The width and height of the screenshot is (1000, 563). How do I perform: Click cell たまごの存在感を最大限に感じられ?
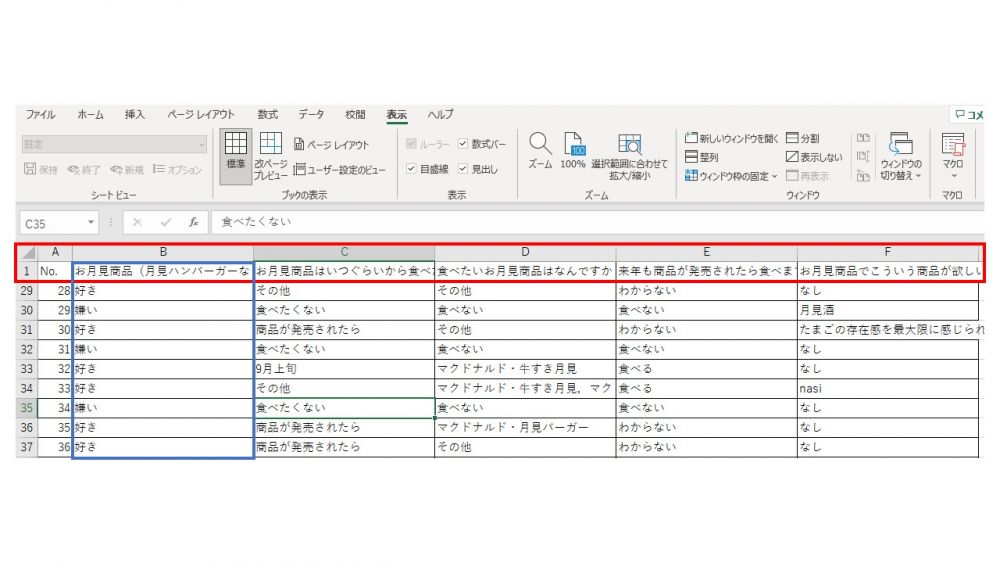pos(890,330)
